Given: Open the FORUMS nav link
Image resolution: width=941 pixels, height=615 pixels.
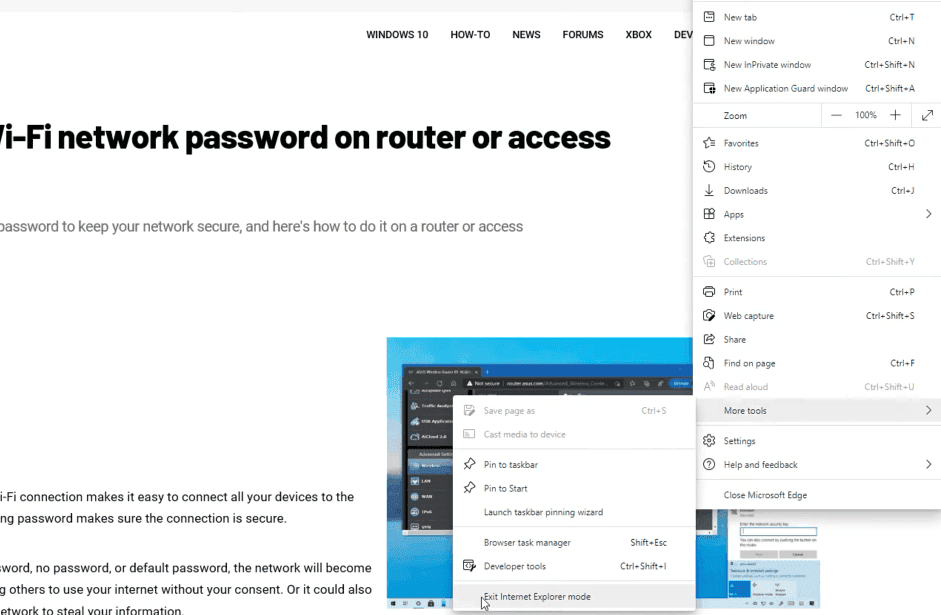Looking at the screenshot, I should coord(583,35).
